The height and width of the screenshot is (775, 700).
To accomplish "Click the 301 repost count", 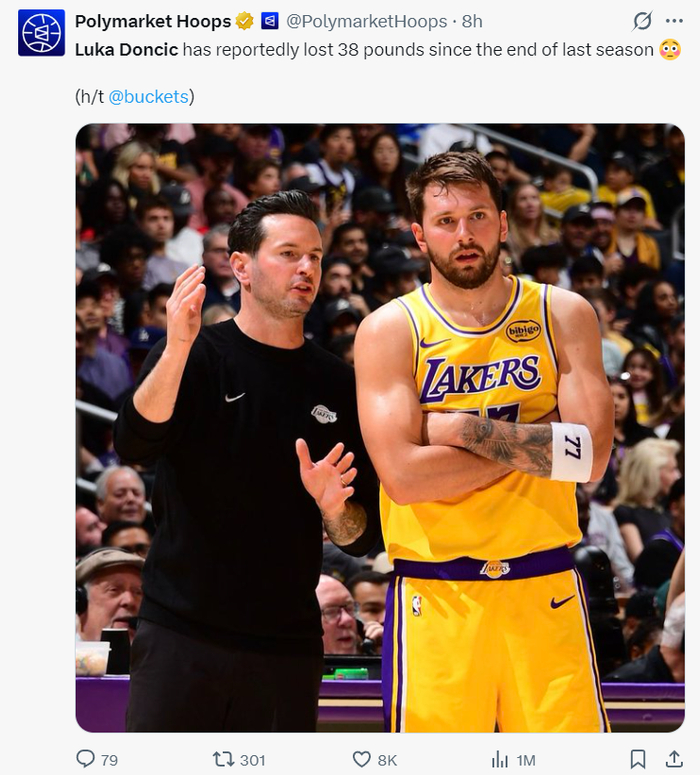I will (253, 760).
